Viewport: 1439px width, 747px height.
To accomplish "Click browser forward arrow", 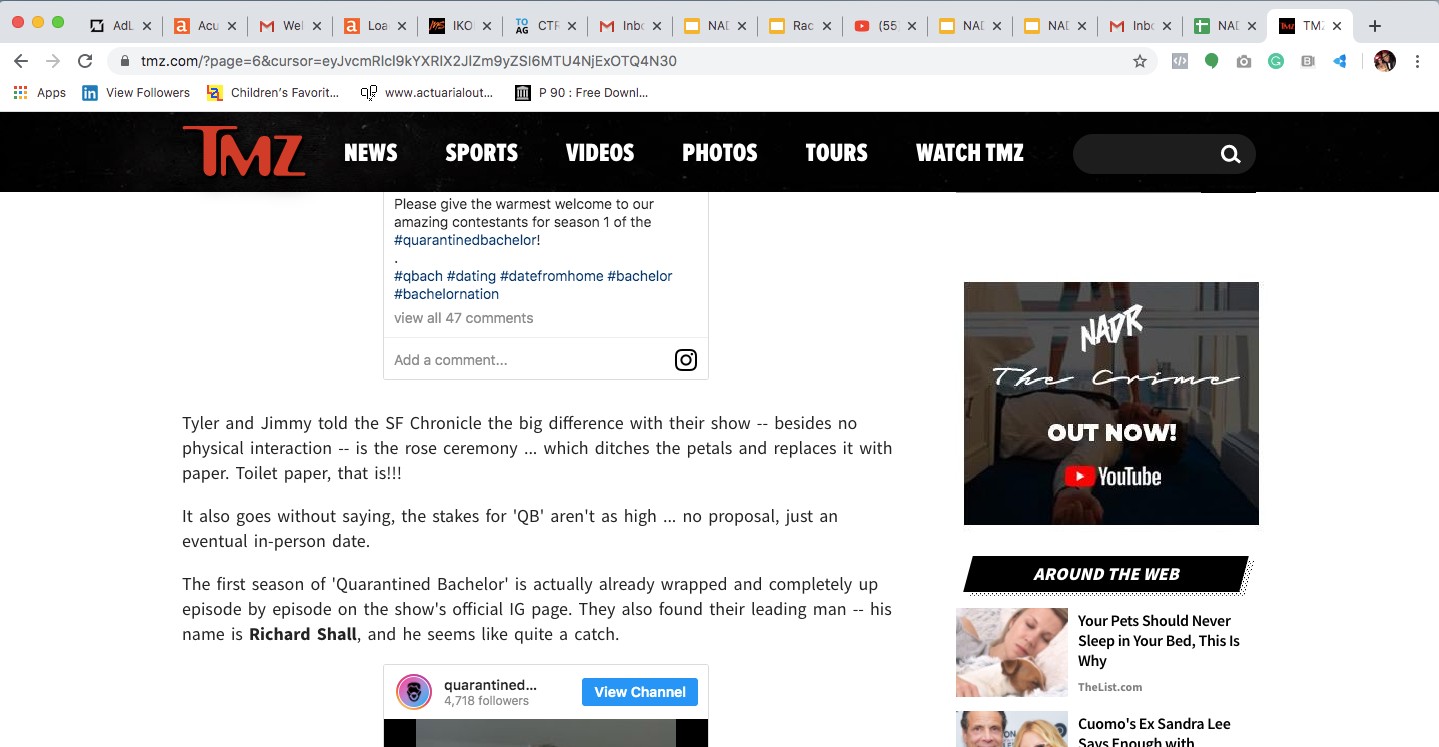I will (53, 61).
